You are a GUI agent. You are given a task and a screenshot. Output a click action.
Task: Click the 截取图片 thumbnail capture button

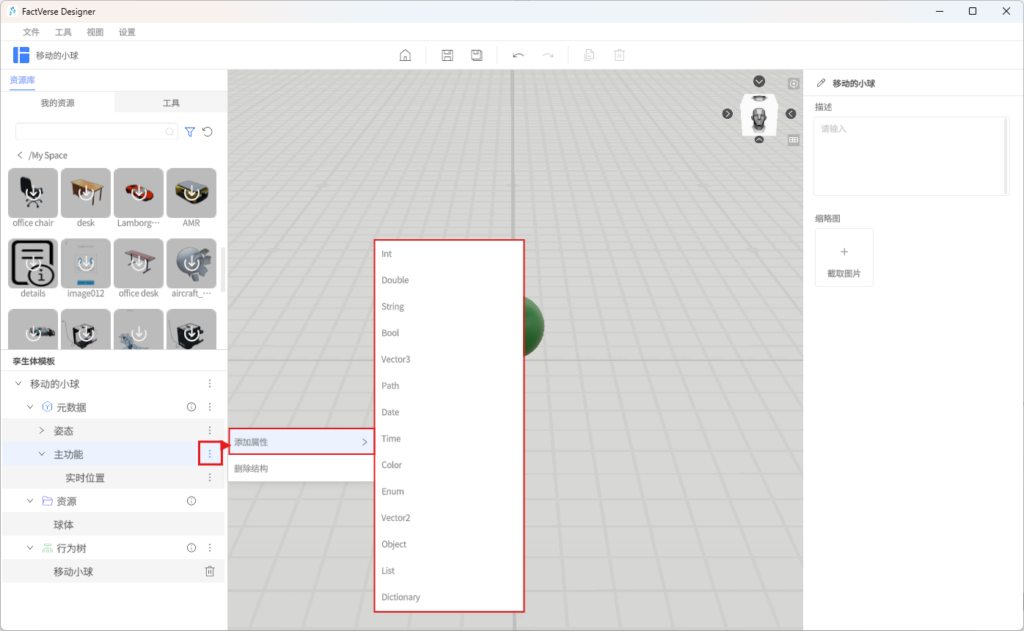[843, 258]
